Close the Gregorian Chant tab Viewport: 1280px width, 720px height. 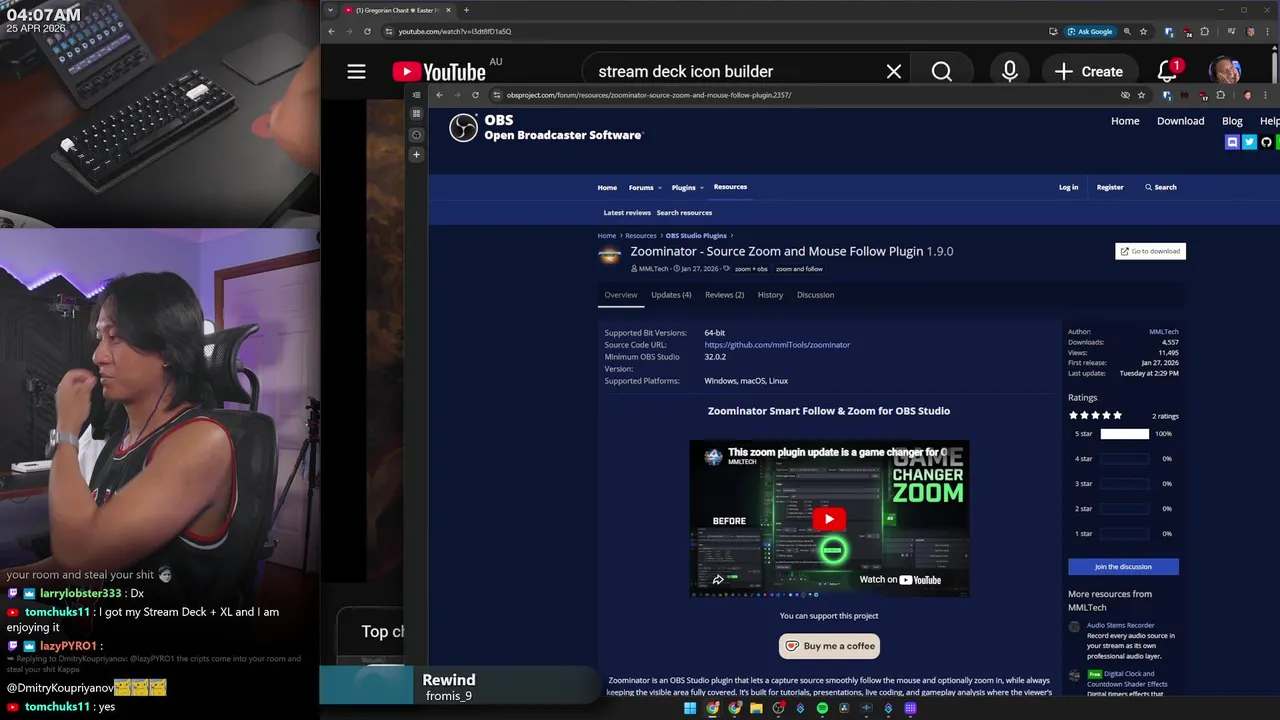pos(448,10)
